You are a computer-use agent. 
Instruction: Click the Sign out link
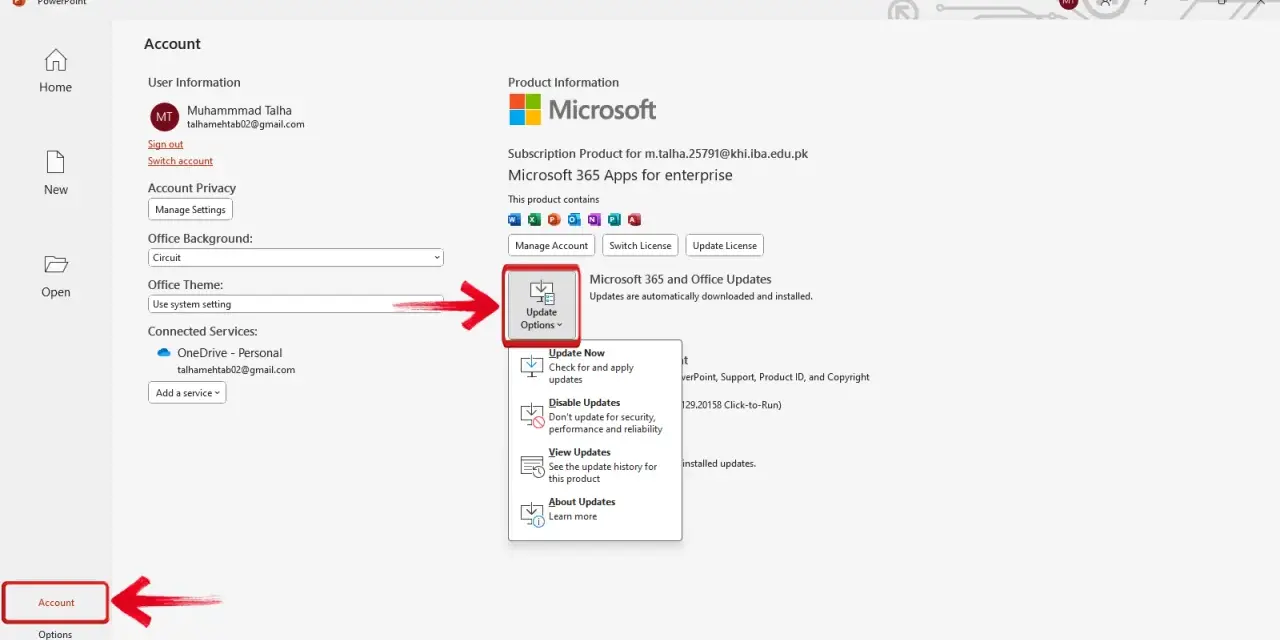coord(165,144)
